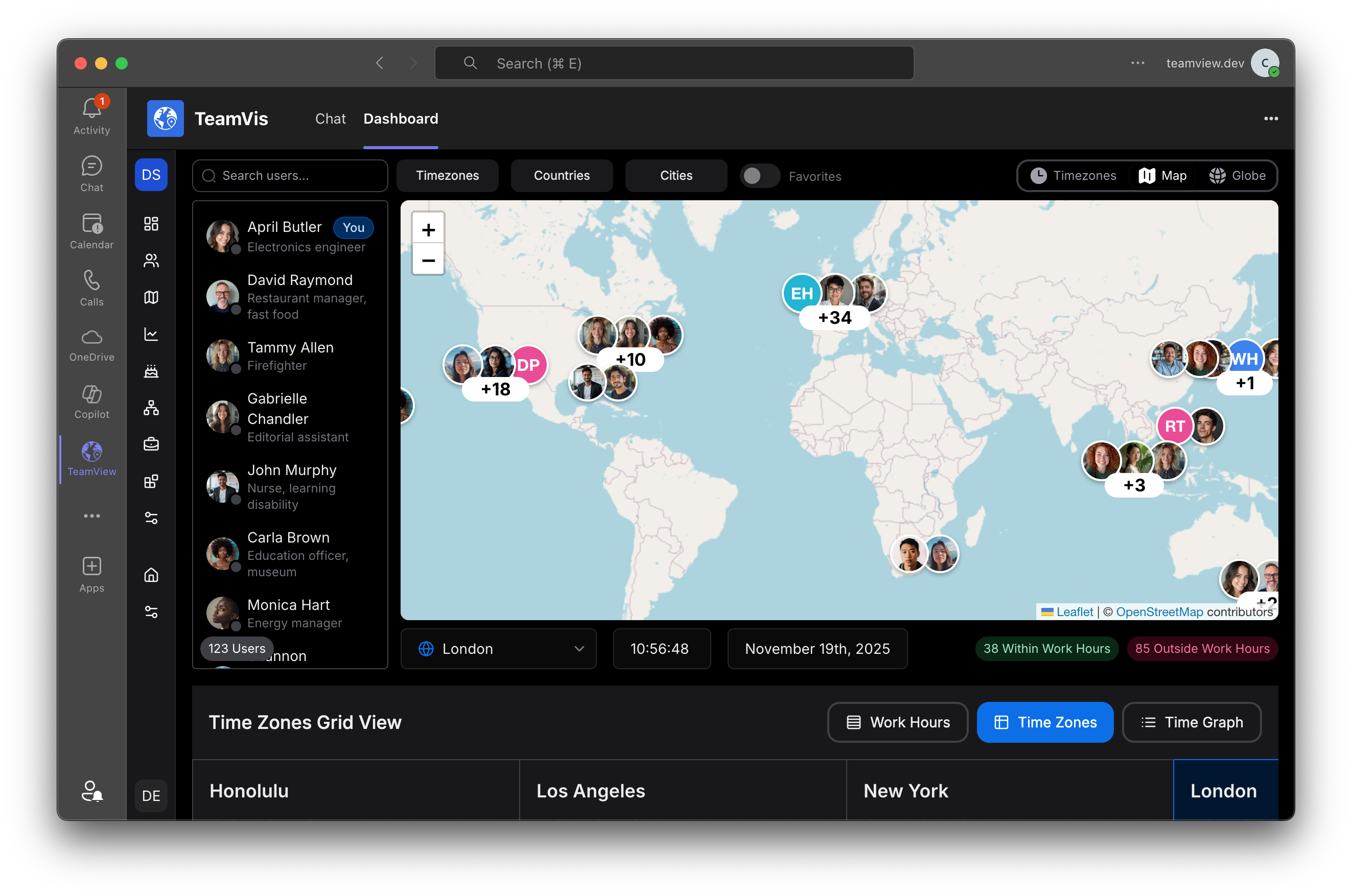Viewport: 1352px width, 896px height.
Task: Click the DS workspace badge
Action: (151, 175)
